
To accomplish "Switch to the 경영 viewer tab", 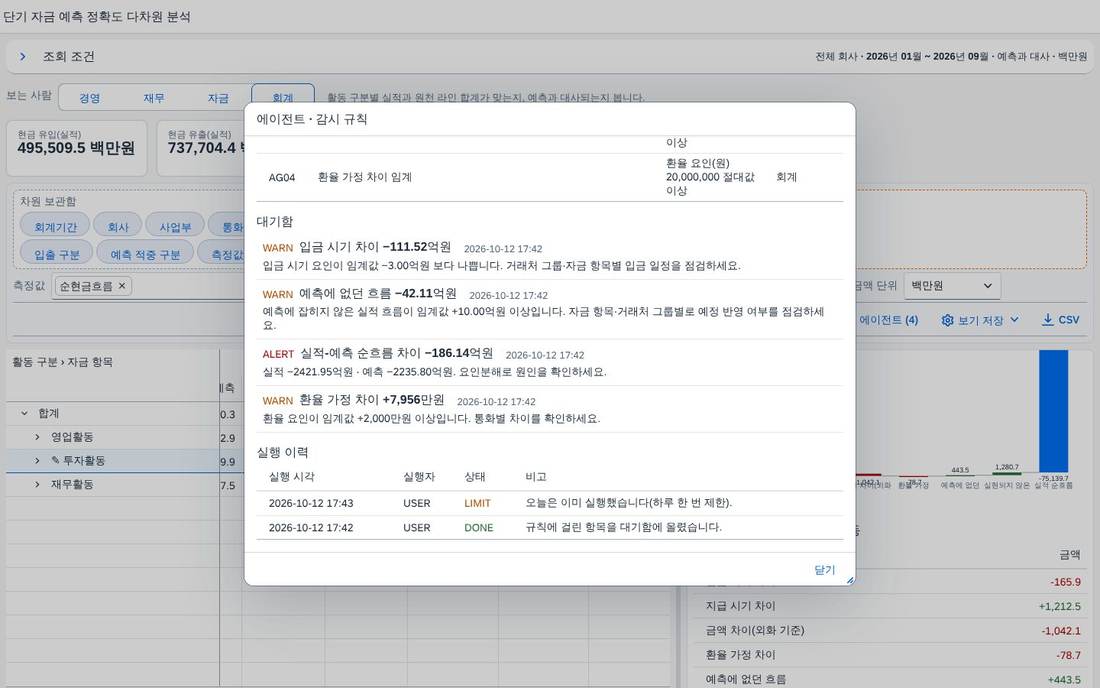I will [90, 98].
